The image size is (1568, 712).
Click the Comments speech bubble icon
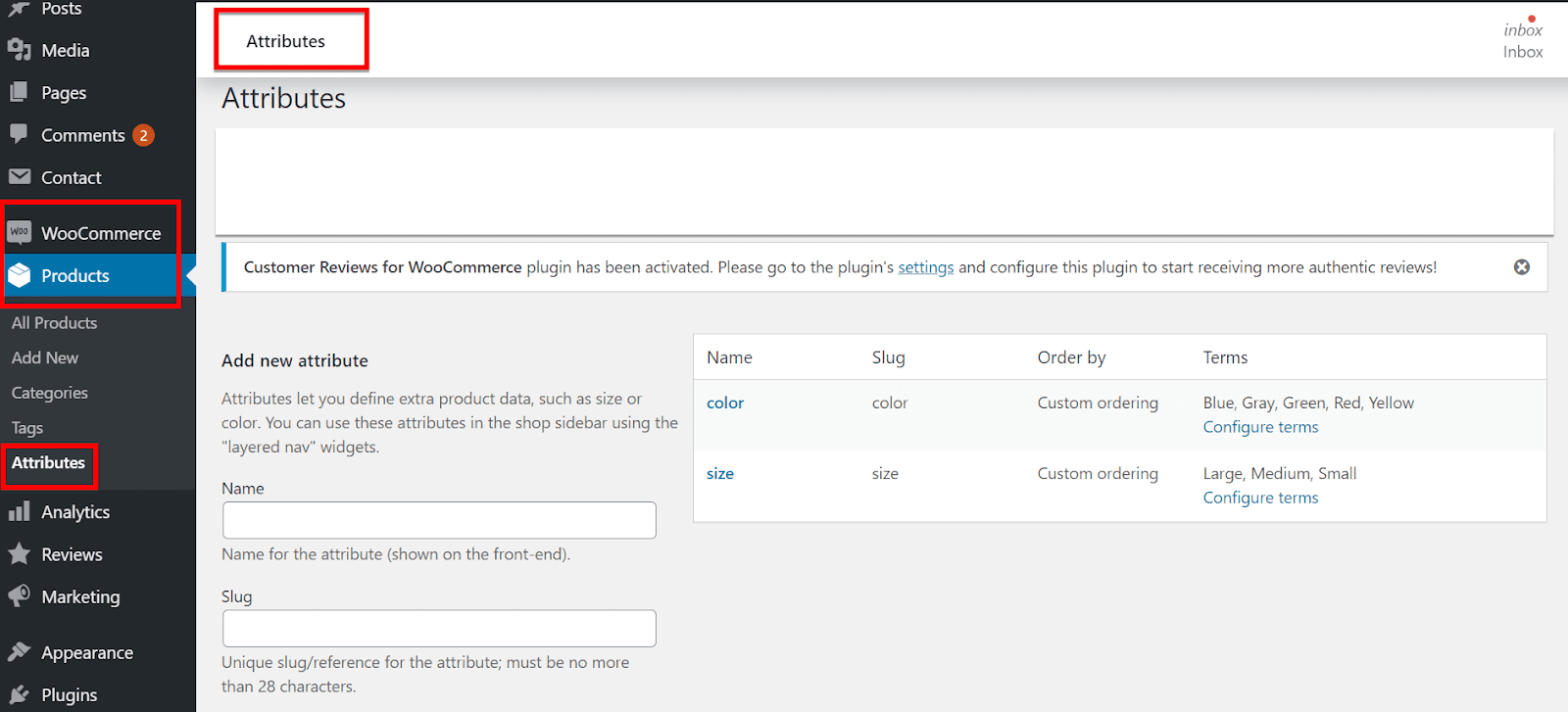click(19, 134)
